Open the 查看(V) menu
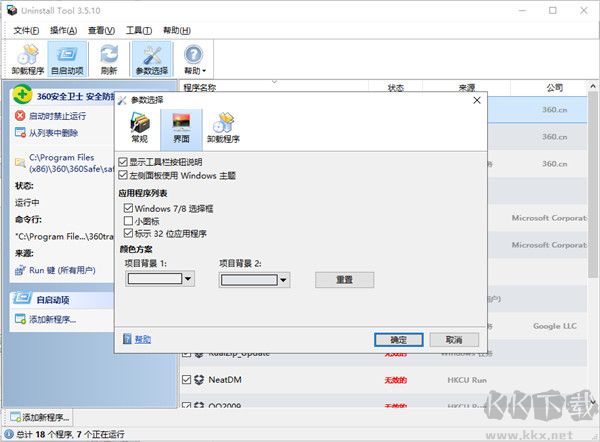600x442 pixels. click(x=101, y=31)
